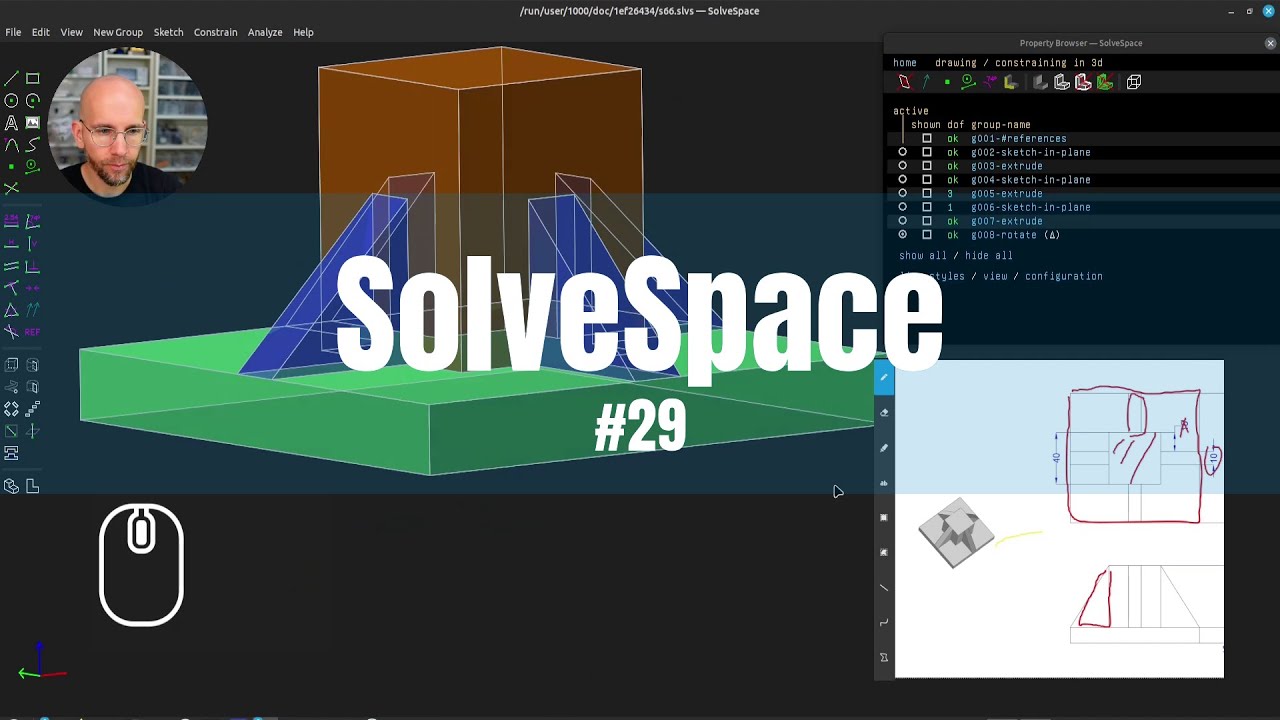Toggle shown checkbox for g006-sketch-in-plane
The width and height of the screenshot is (1280, 720).
click(x=927, y=207)
